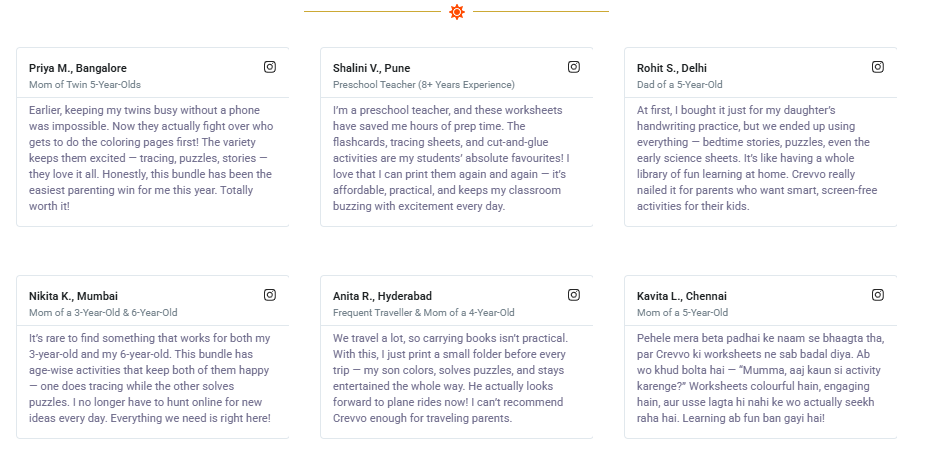
Task: Click the 'Dad of a 5-Year-Old' subtitle
Action: pos(680,85)
